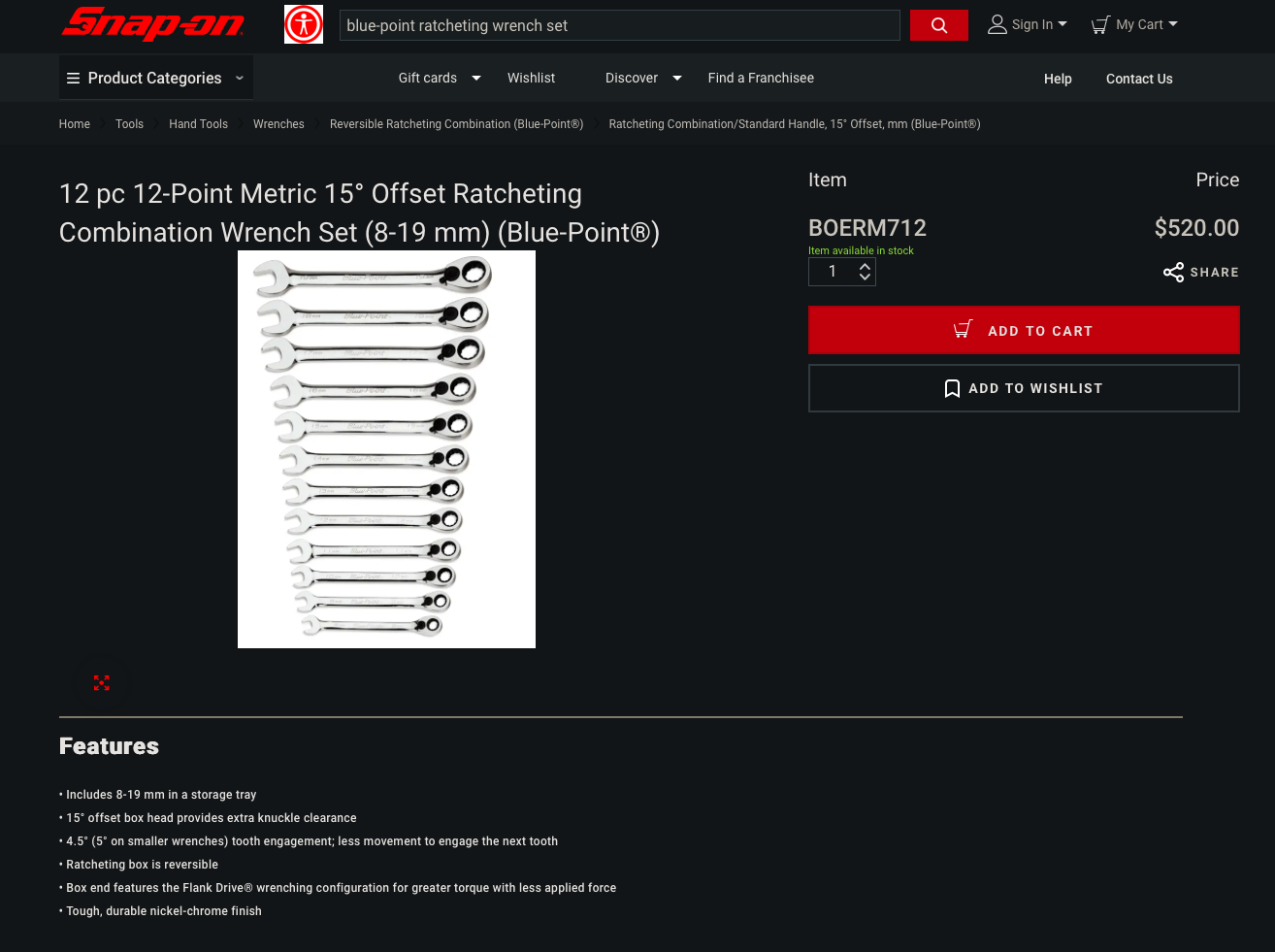The image size is (1275, 952).
Task: Open the Gift cards menu
Action: click(x=427, y=79)
